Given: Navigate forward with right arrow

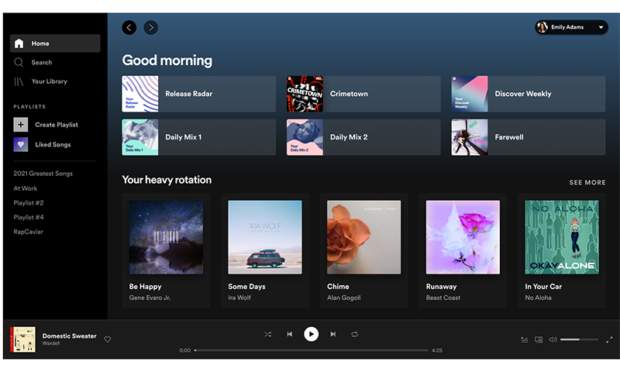Looking at the screenshot, I should (151, 28).
